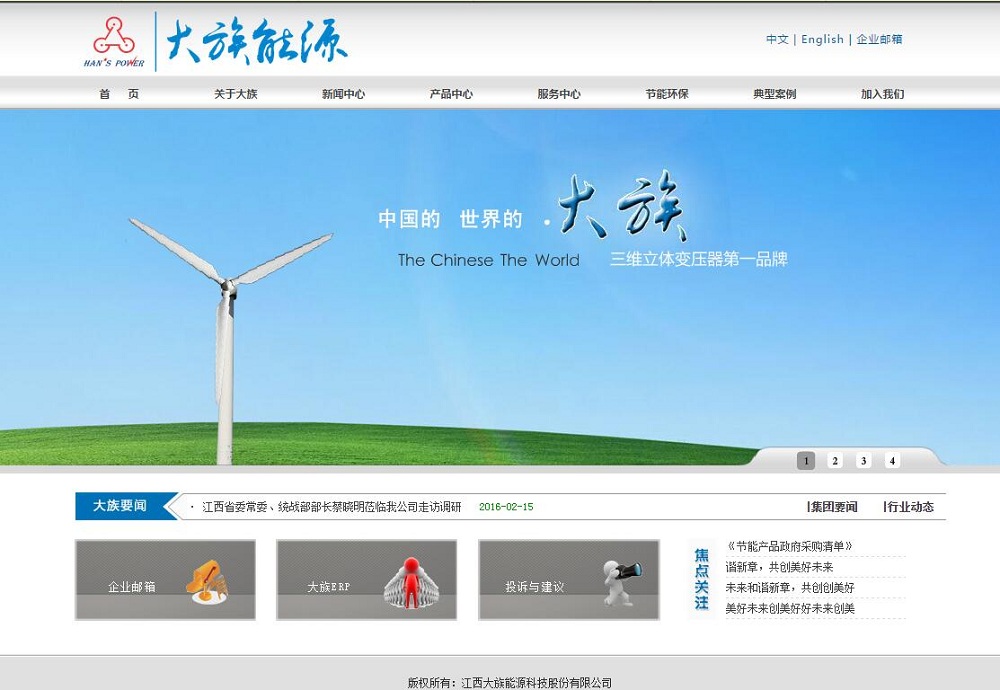Click the orange mail icon

point(206,582)
